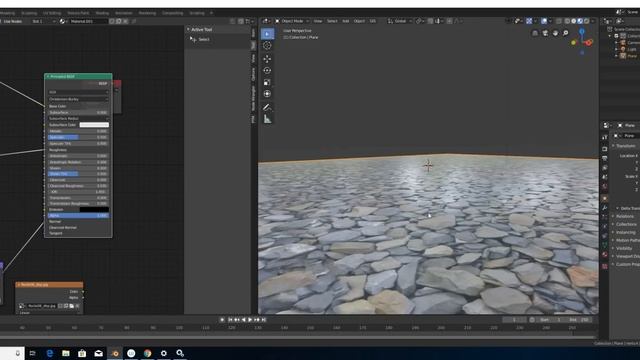
Task: Click the perspective/orthographic switch gizmo
Action: [535, 33]
